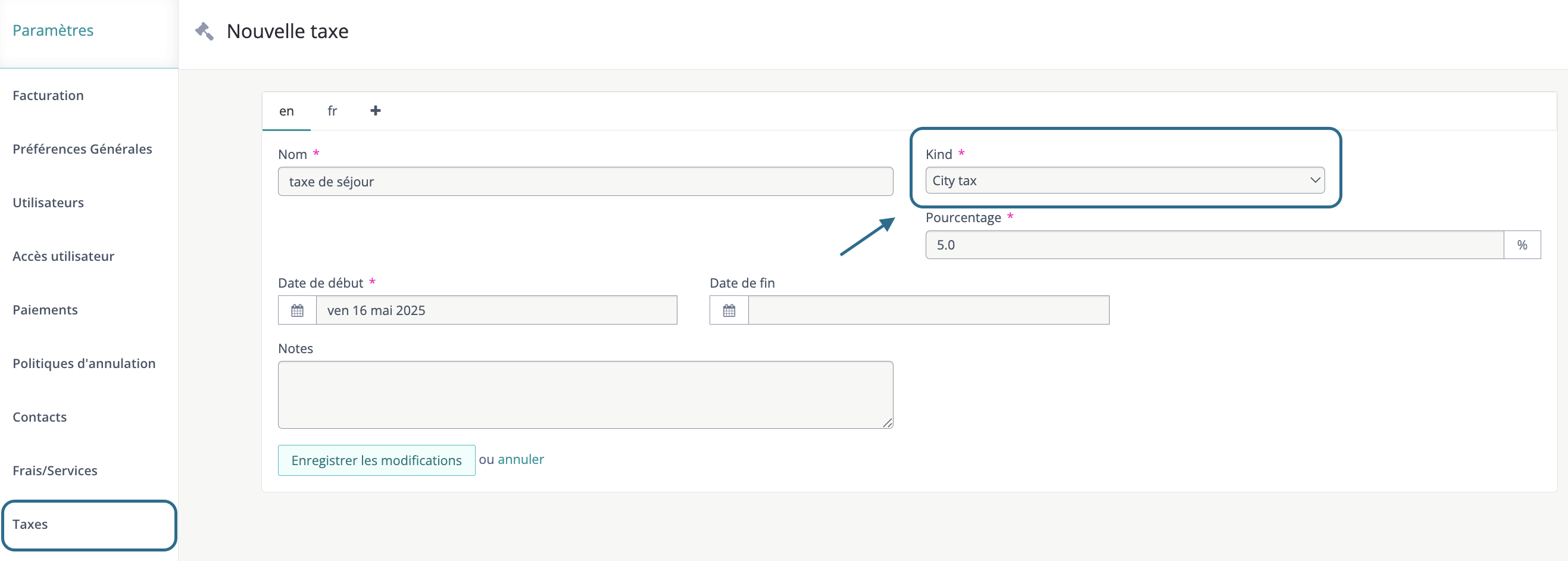The height and width of the screenshot is (561, 1568).
Task: Click inside the Notes textarea
Action: pos(585,395)
